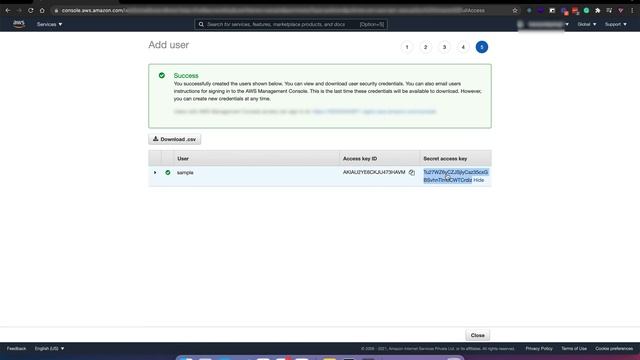
Task: Click the access key ID AKIAU2YE6CKJU473HAVM
Action: click(374, 172)
